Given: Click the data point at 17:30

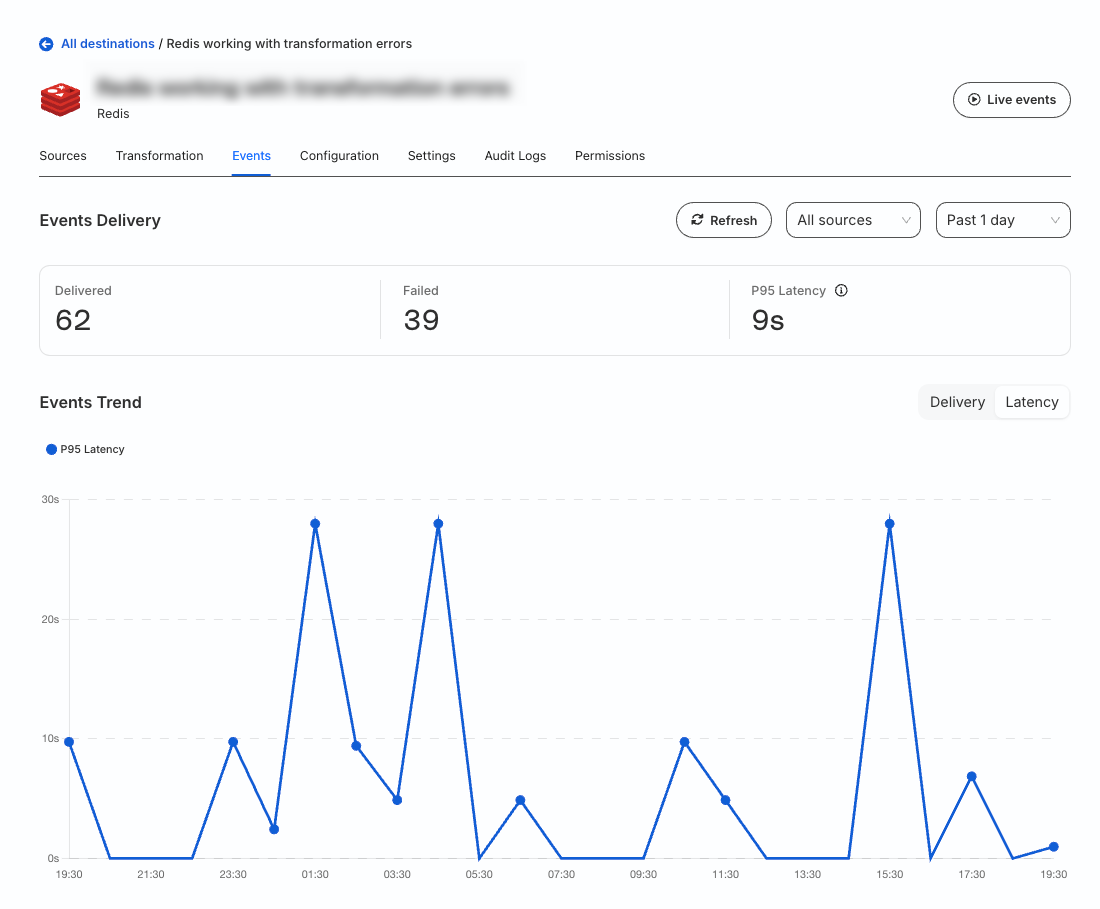Looking at the screenshot, I should pyautogui.click(x=972, y=776).
